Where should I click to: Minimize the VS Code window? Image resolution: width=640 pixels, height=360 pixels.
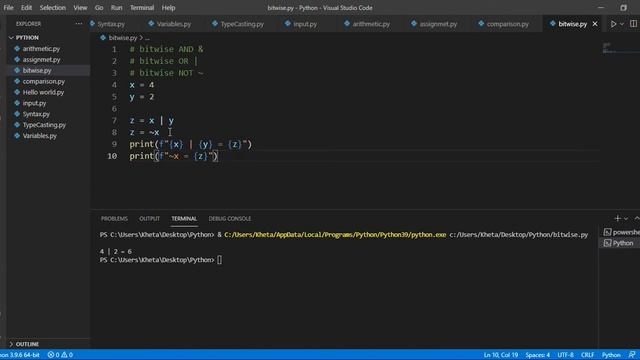coord(601,8)
